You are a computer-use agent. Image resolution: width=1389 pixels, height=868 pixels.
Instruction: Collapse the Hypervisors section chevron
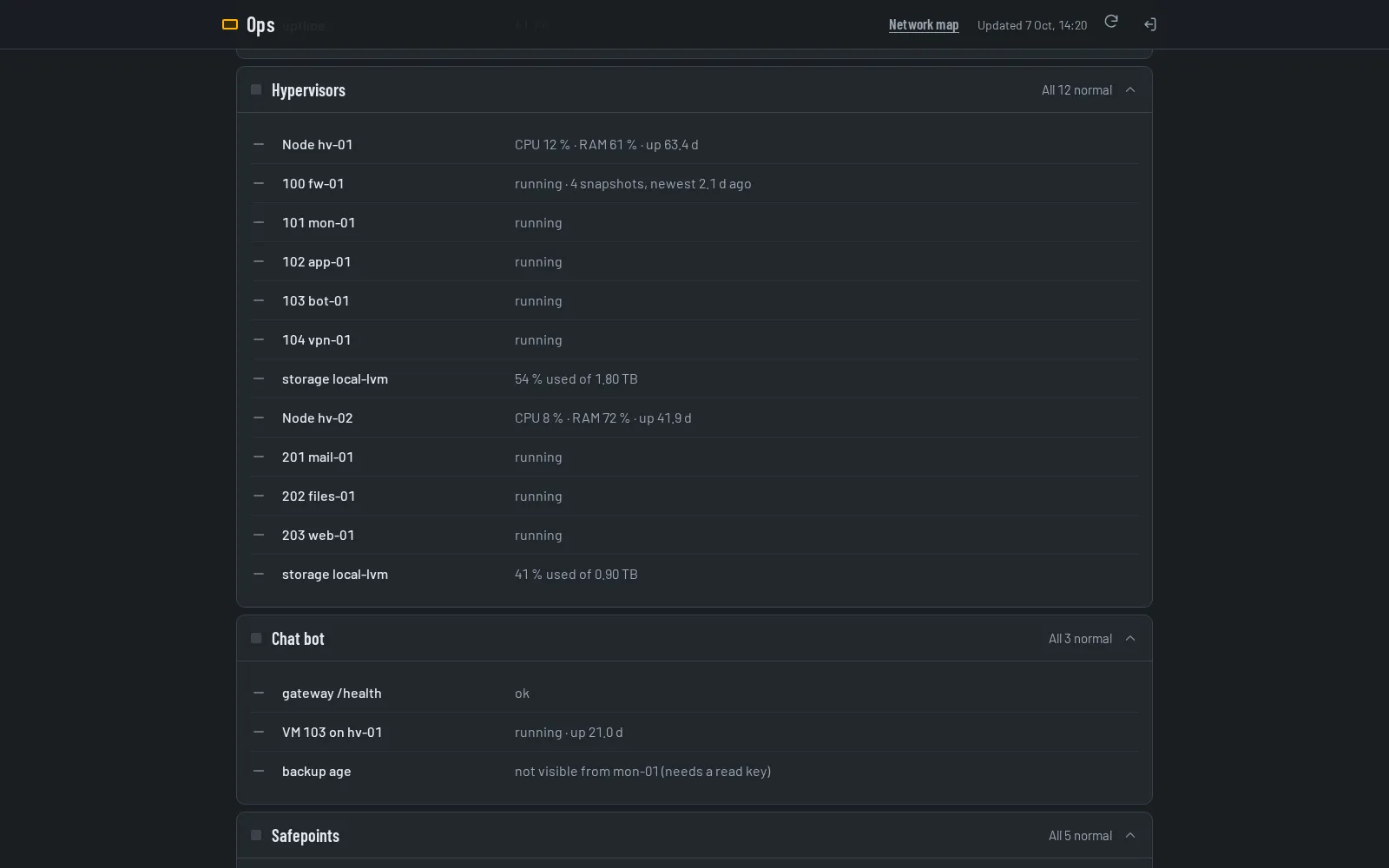click(1130, 89)
